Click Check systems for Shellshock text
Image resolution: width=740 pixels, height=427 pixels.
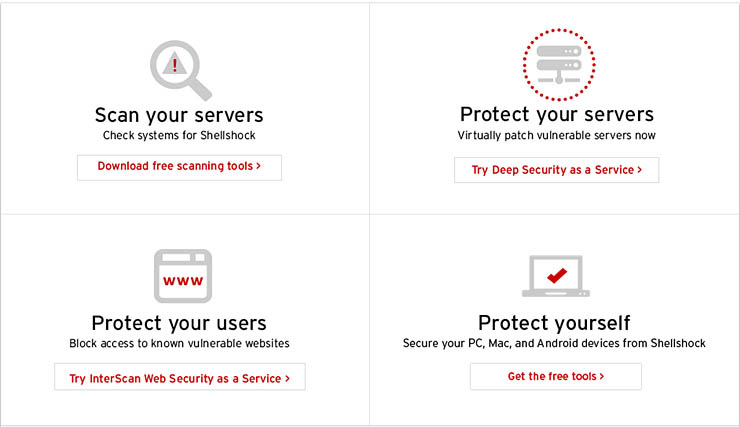[x=179, y=135]
